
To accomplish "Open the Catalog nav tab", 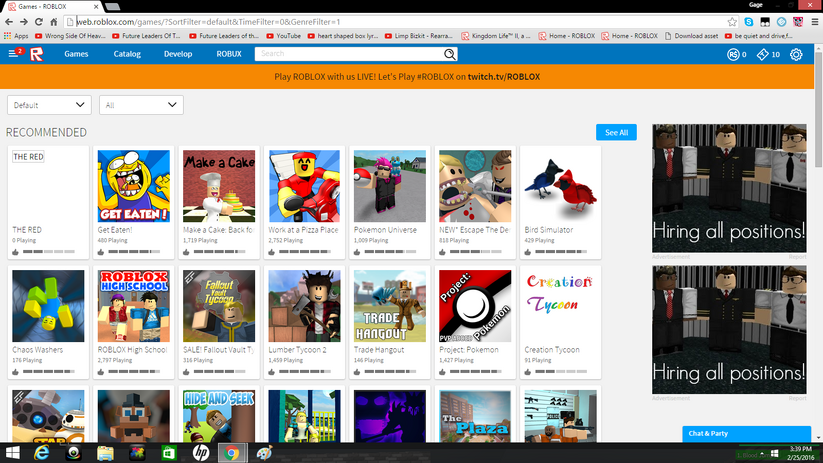I will click(127, 54).
